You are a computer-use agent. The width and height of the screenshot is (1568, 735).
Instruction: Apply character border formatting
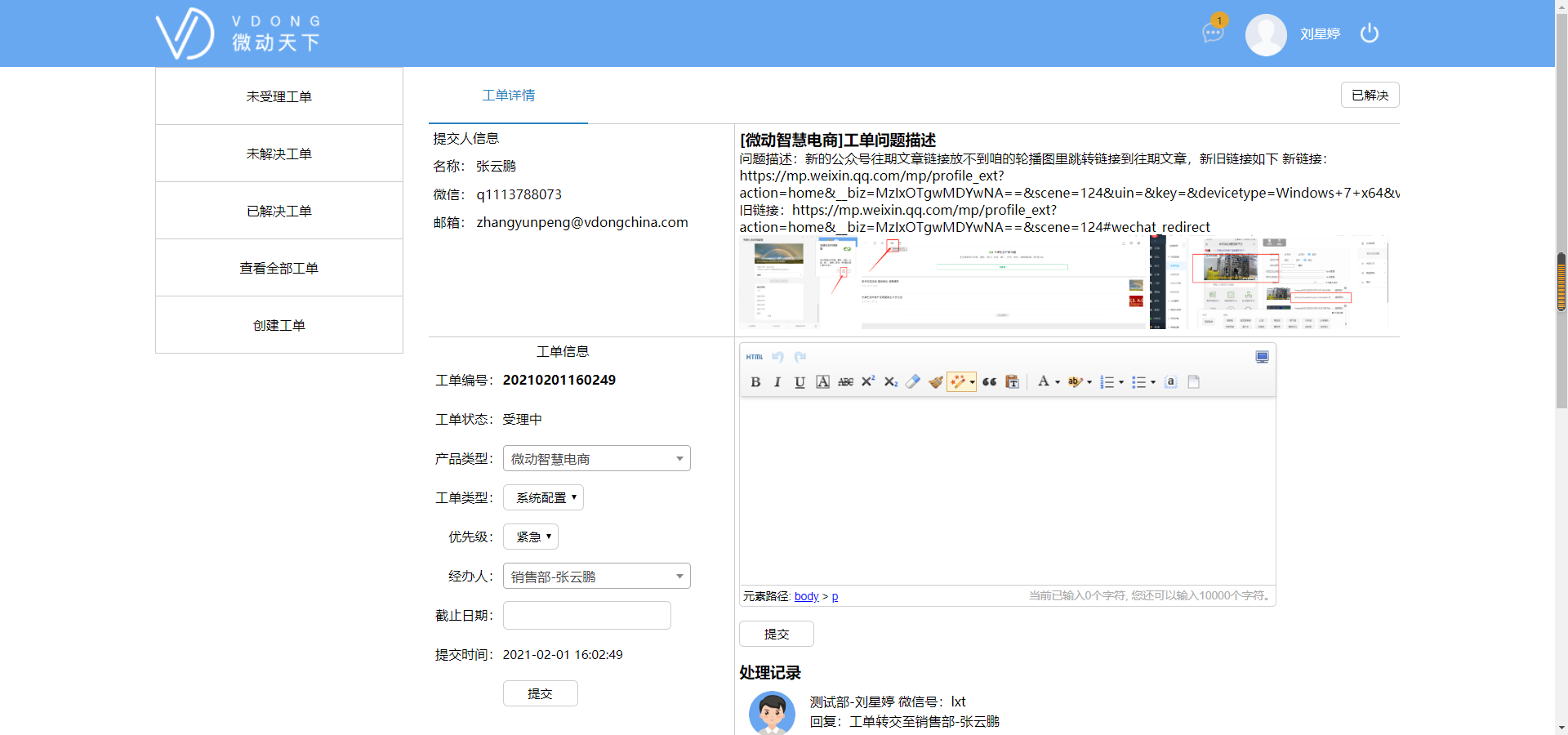(x=822, y=381)
